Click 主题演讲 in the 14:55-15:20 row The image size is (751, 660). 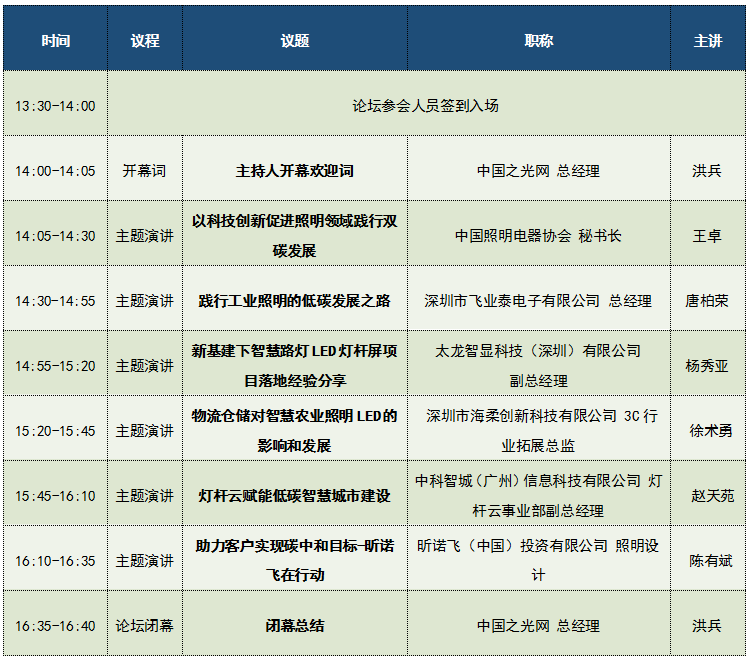click(x=145, y=366)
